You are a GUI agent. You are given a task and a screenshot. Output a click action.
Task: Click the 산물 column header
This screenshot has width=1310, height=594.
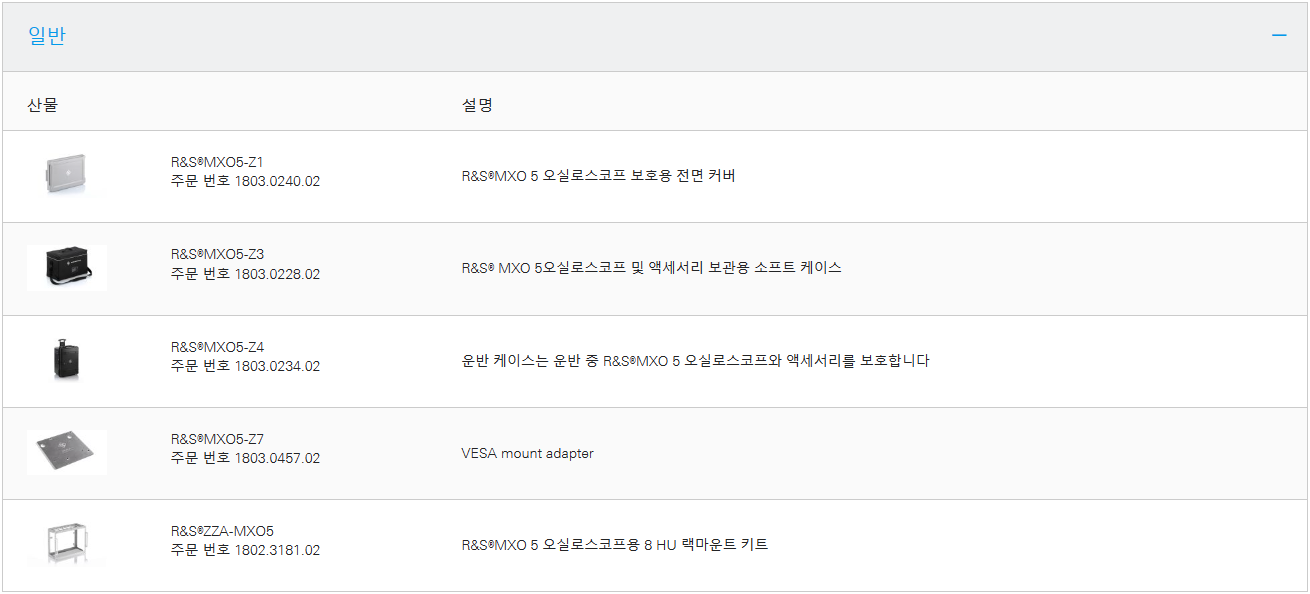click(42, 104)
